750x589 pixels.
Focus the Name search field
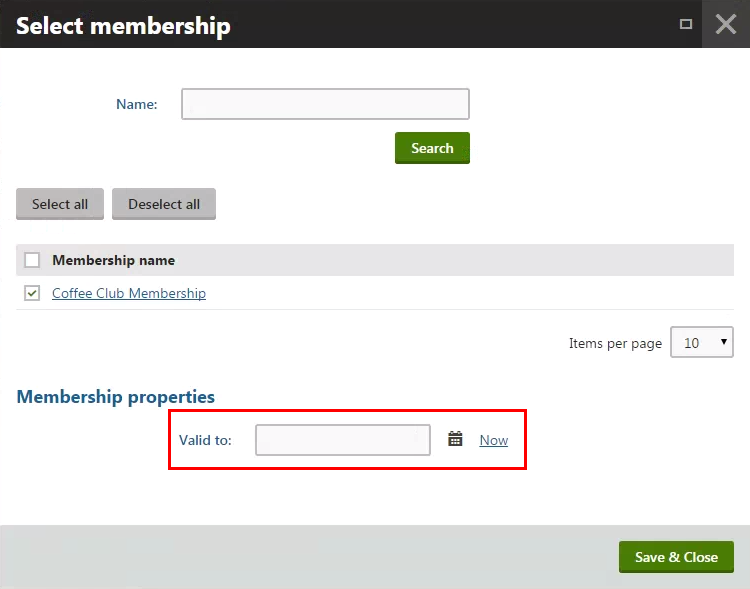click(x=325, y=104)
